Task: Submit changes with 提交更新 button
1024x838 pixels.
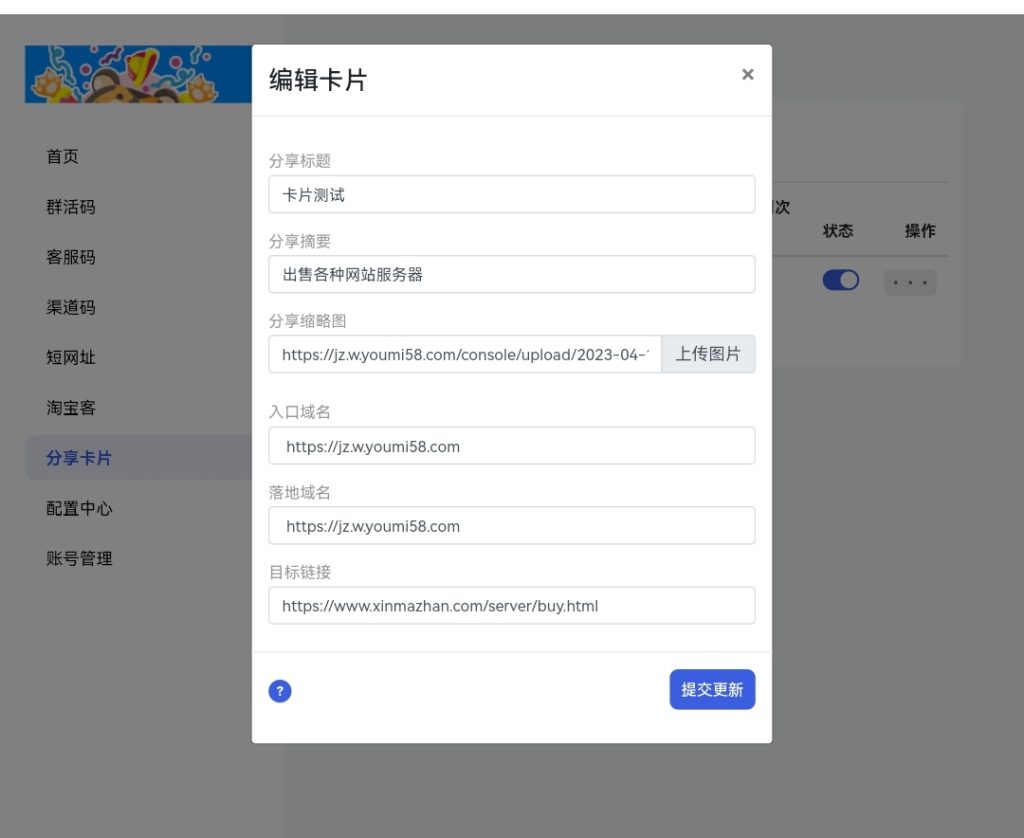Action: tap(712, 690)
